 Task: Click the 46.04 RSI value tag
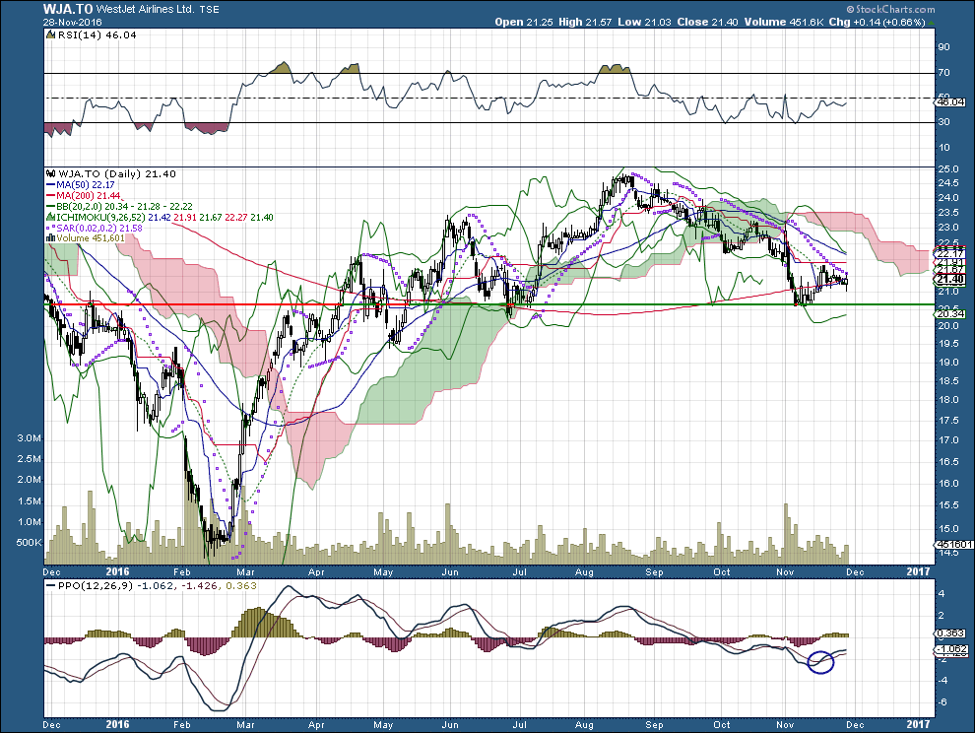tap(951, 102)
